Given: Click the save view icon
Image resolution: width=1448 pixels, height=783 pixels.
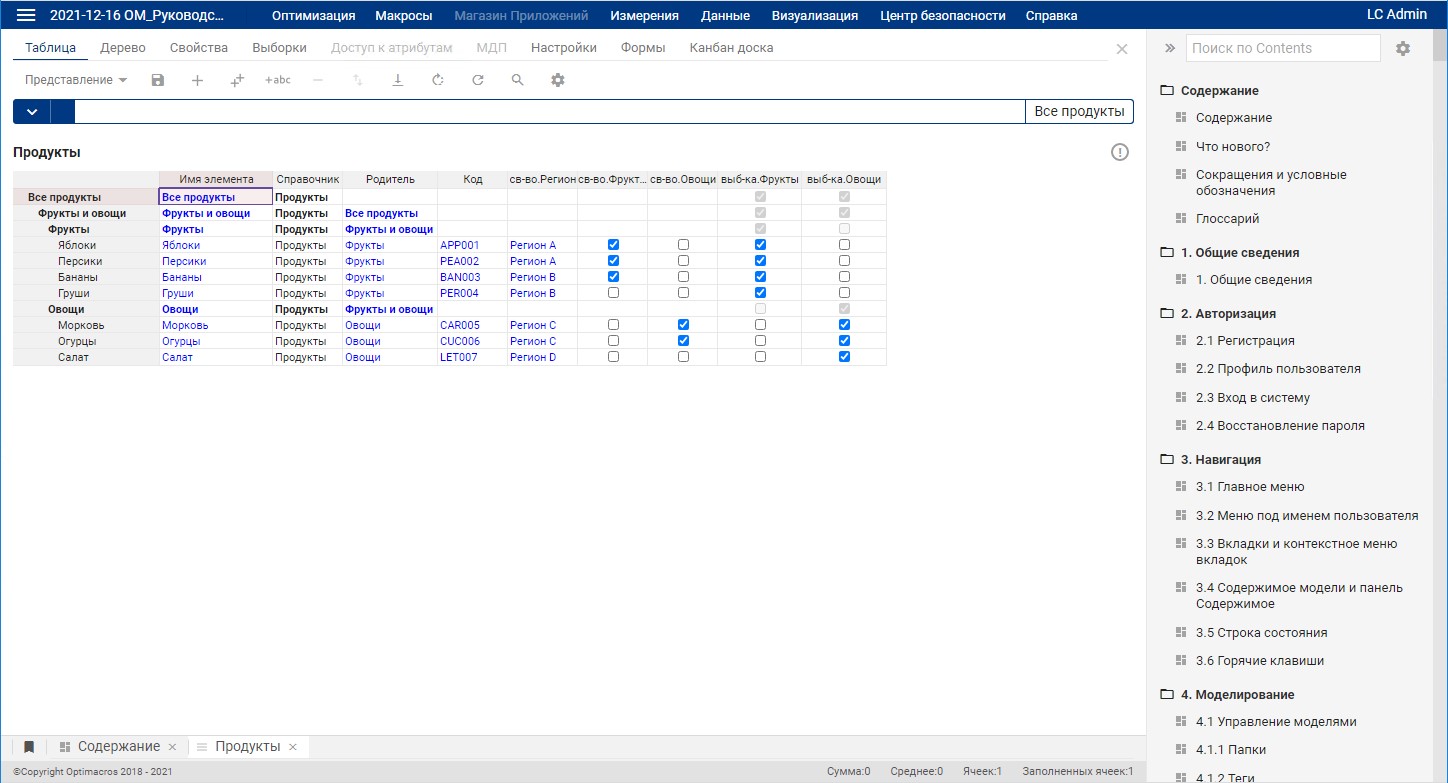Looking at the screenshot, I should (157, 80).
